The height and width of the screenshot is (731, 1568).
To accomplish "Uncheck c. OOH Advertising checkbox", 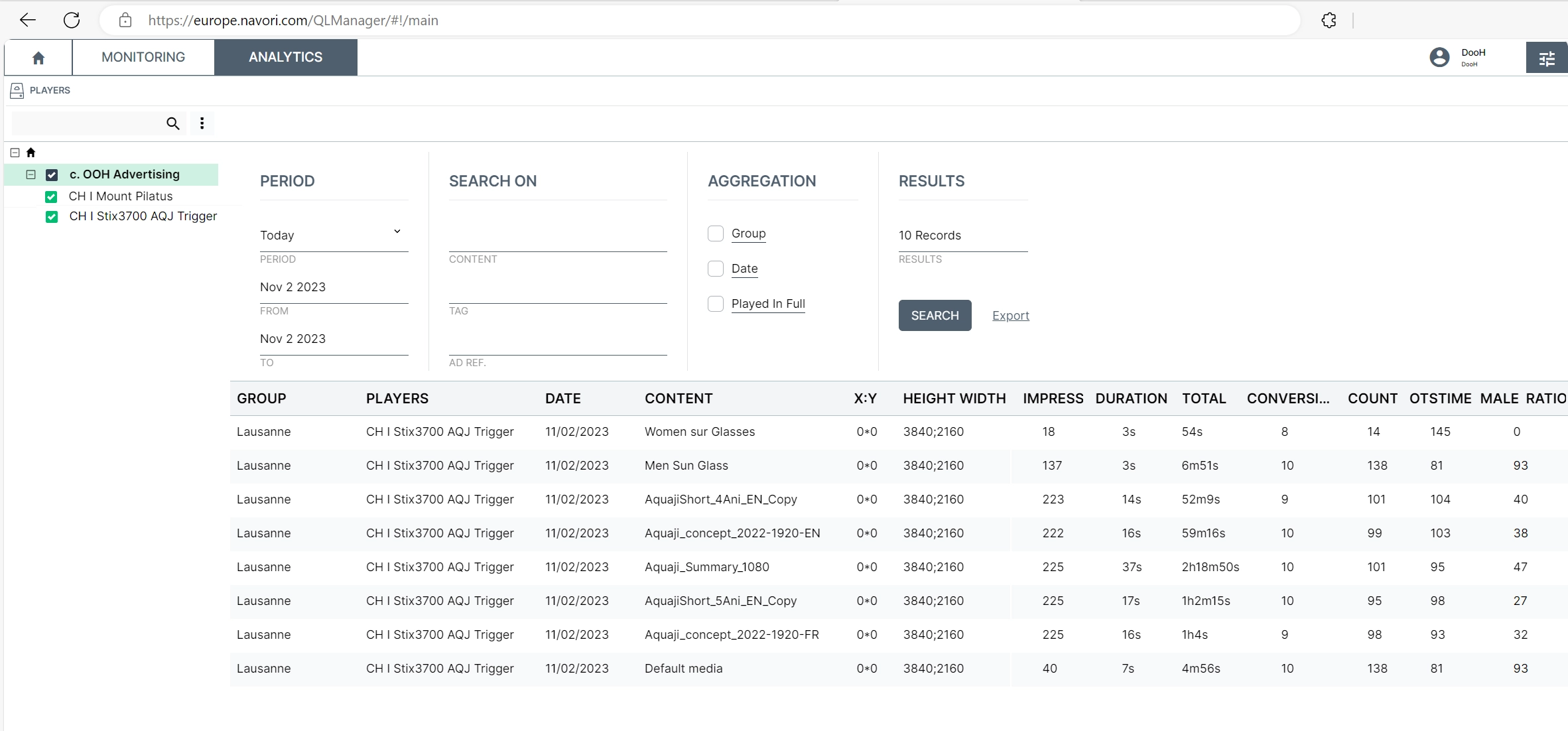I will coord(52,175).
